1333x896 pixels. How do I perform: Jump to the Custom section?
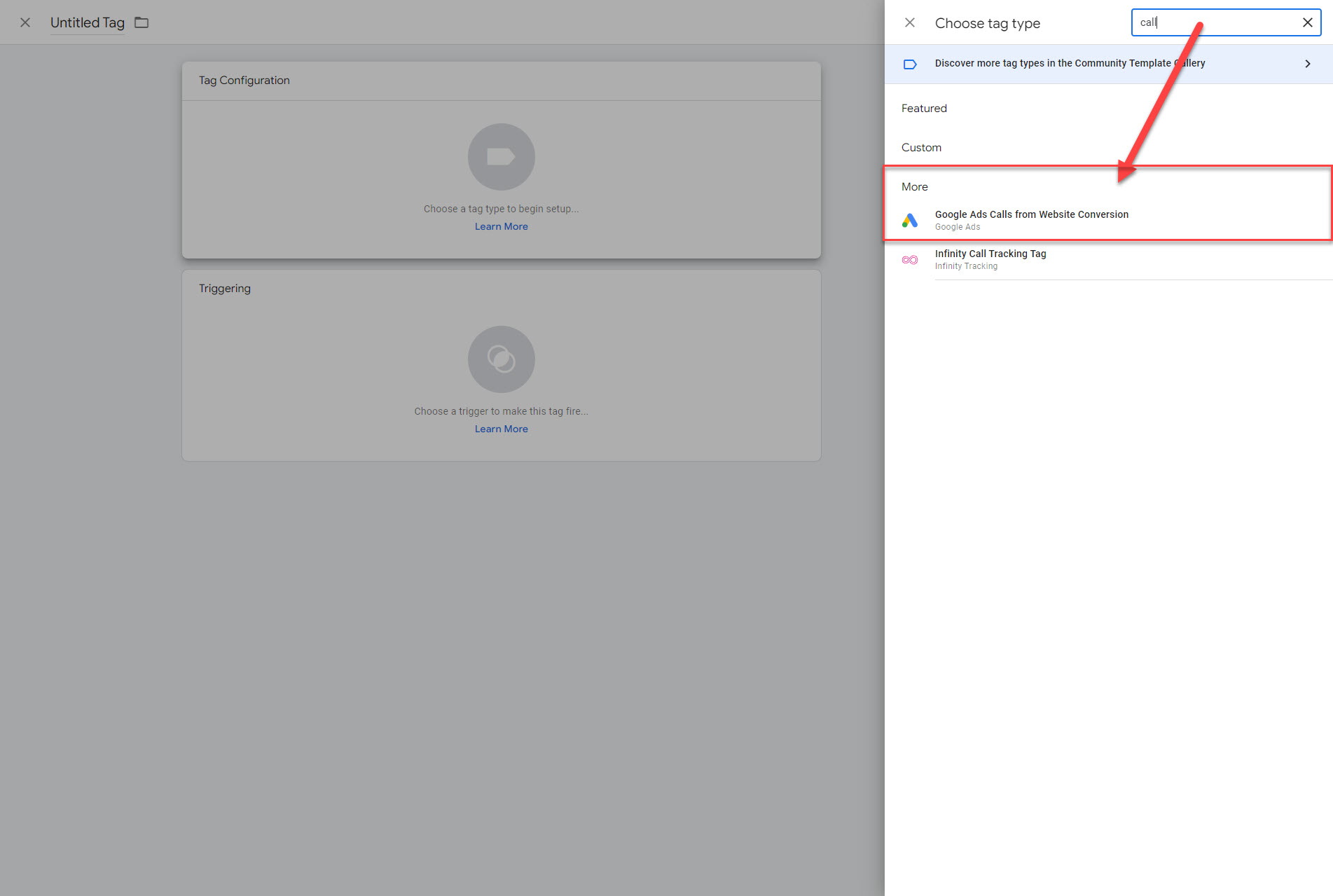pyautogui.click(x=920, y=148)
